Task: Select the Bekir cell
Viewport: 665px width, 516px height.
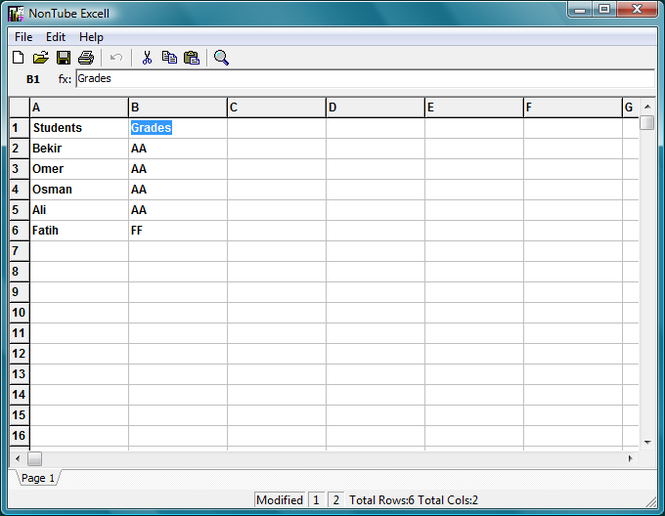Action: pos(79,148)
